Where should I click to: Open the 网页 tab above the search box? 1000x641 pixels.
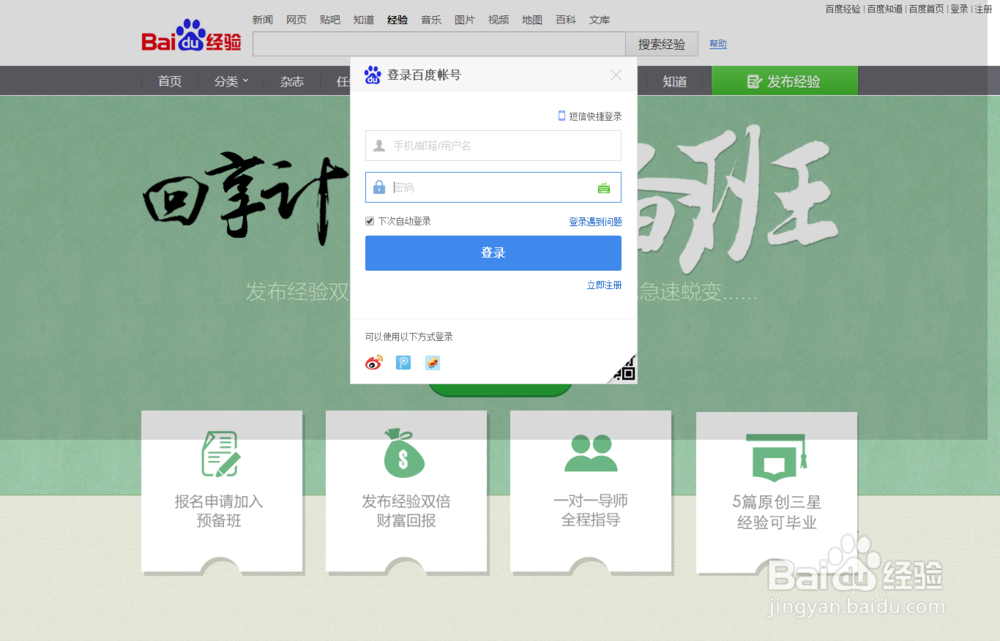tap(296, 20)
